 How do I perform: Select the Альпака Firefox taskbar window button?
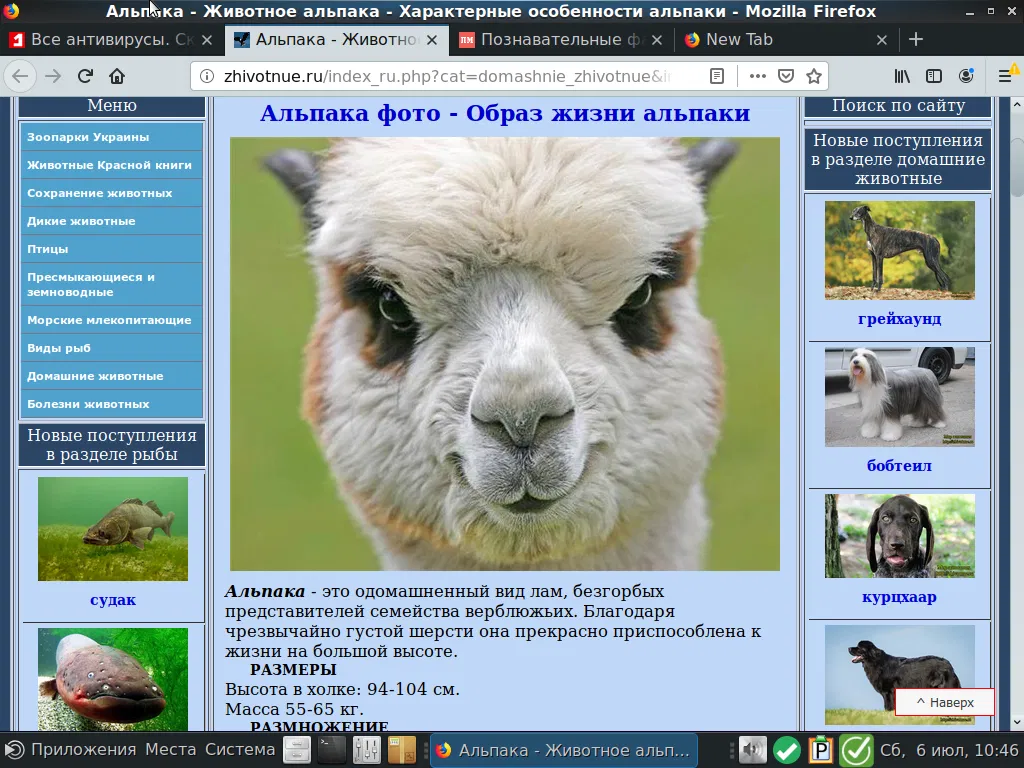click(564, 750)
